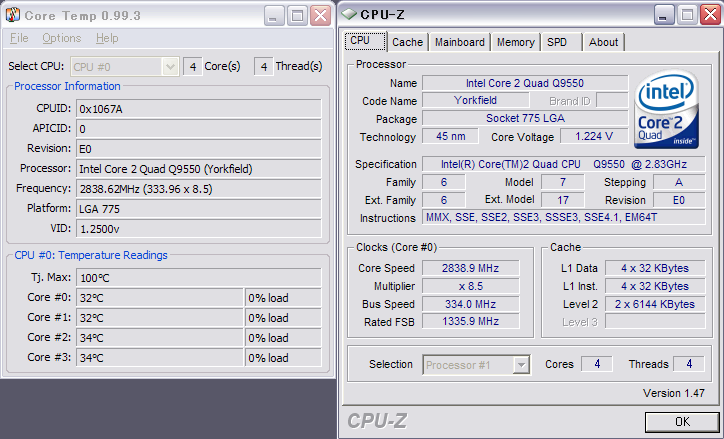Click the Cores count box in CPU-Z

click(597, 364)
